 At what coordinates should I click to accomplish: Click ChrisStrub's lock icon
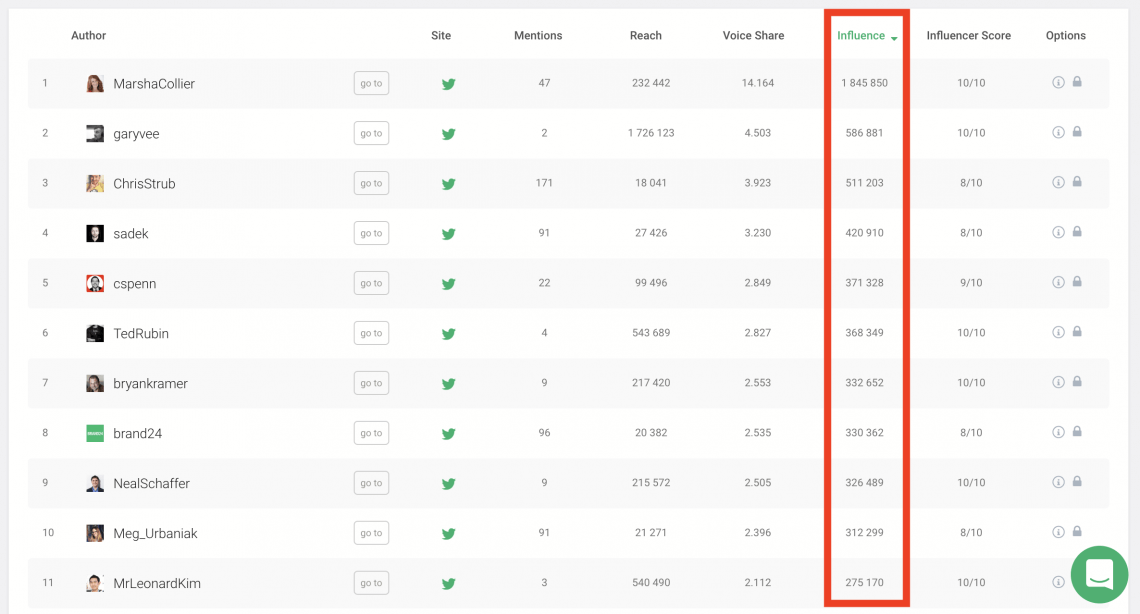tap(1077, 182)
